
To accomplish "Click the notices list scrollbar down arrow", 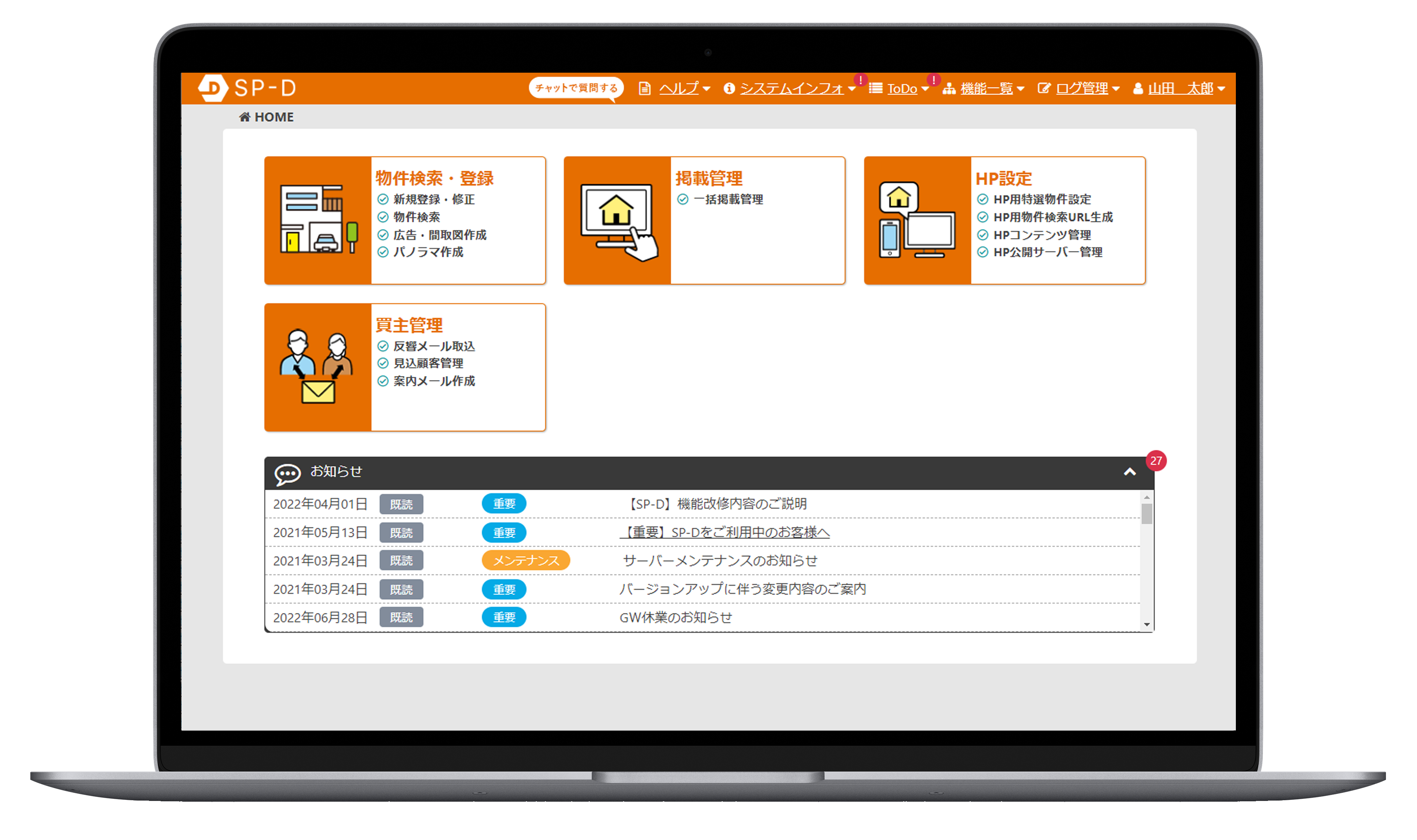I will pyautogui.click(x=1146, y=625).
